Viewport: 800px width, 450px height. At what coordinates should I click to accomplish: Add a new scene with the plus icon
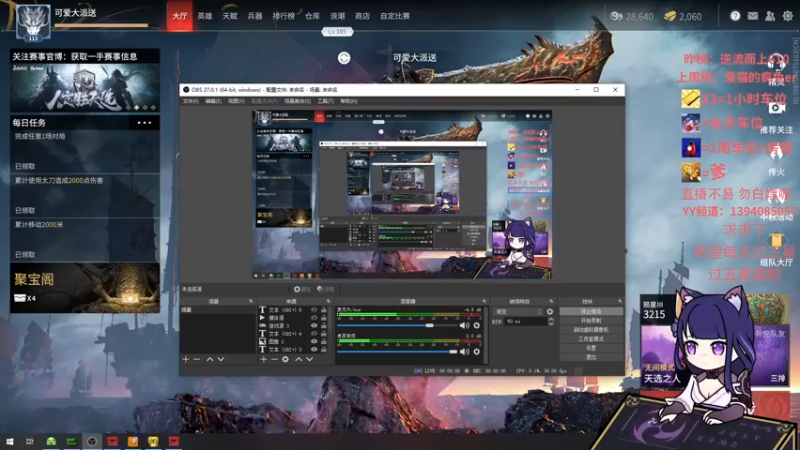[186, 359]
